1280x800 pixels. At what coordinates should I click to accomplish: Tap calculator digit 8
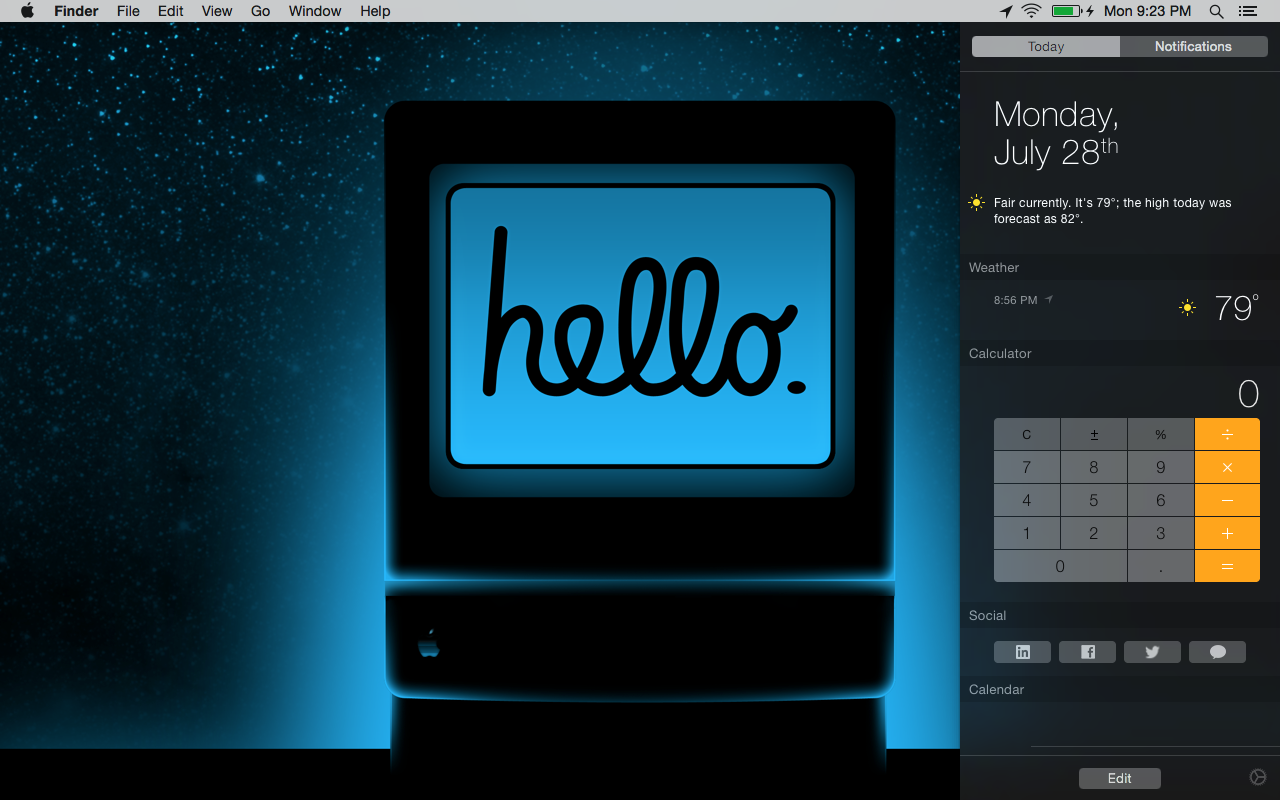[x=1094, y=467]
